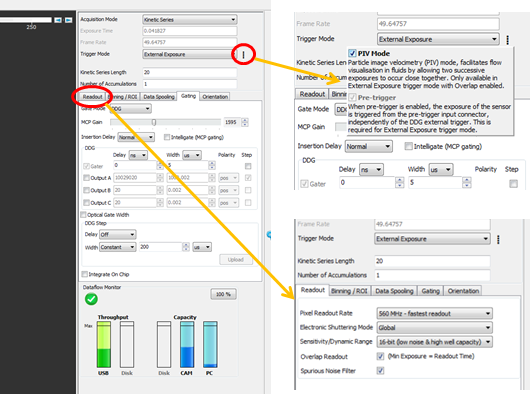Switch to the Data Spooling tab in the left panel
The width and height of the screenshot is (530, 394).
point(159,97)
